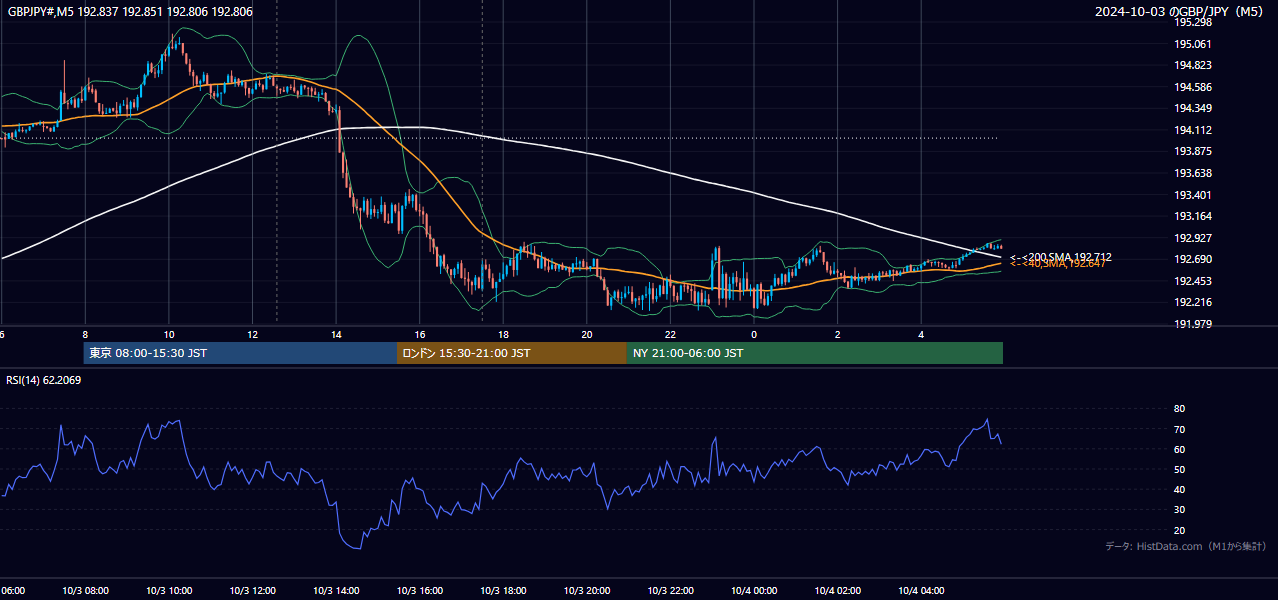Click the 10/4 00:00 time axis label
This screenshot has height=600, width=1278.
pyautogui.click(x=754, y=591)
